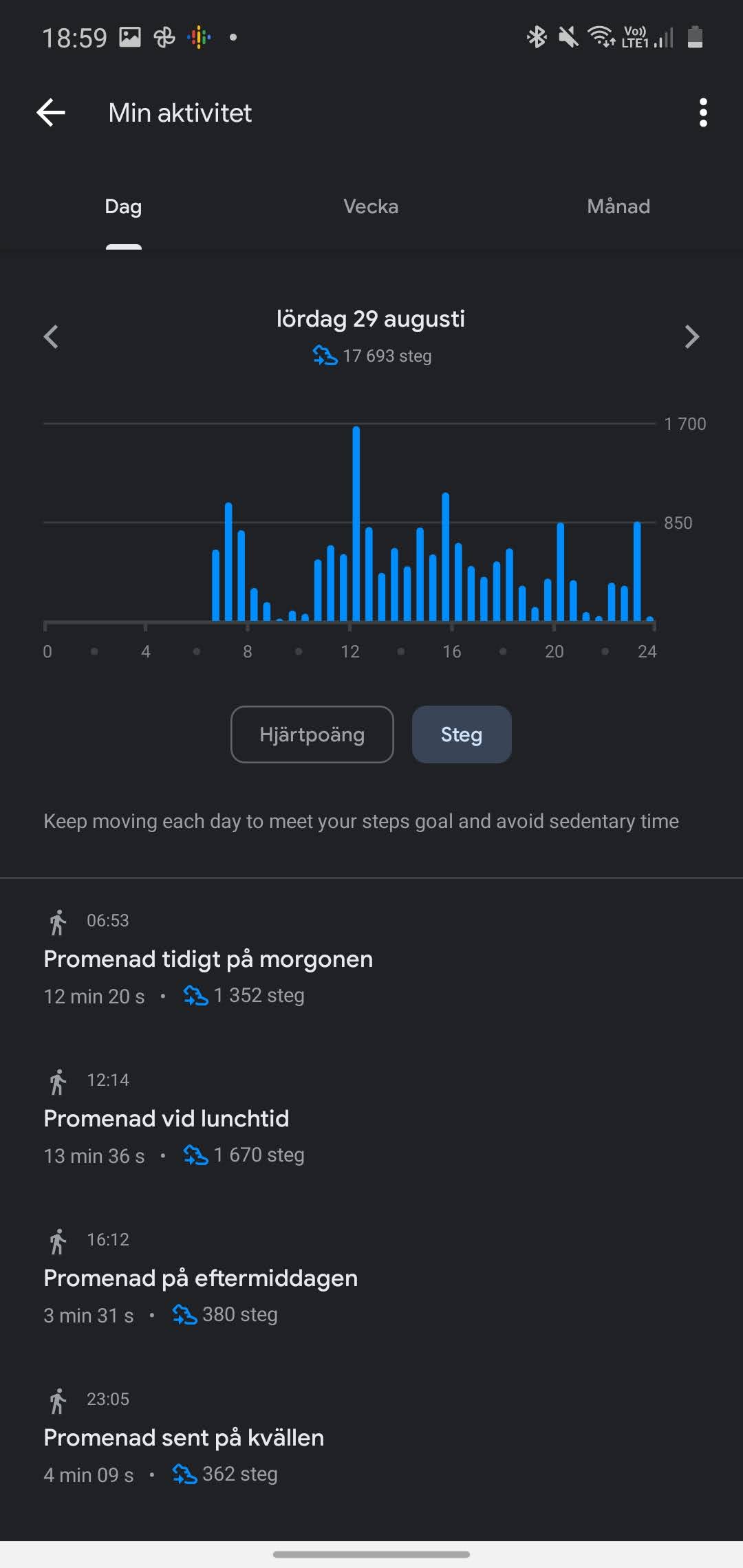Image resolution: width=743 pixels, height=1568 pixels.
Task: Switch to the Månad tab
Action: tap(618, 206)
